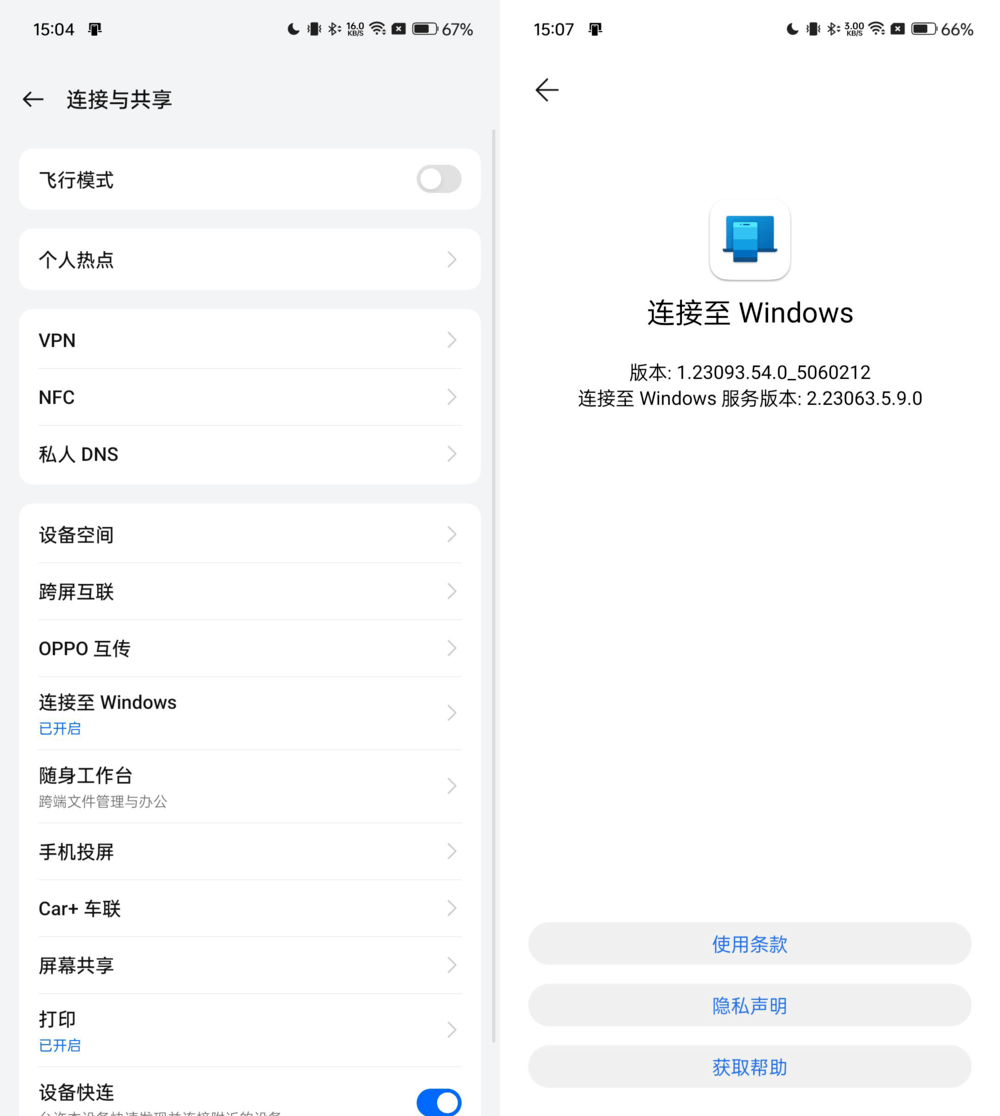Tap the 版本: 1.23093.54.0_5060212 text
The image size is (1000, 1116).
tap(749, 372)
